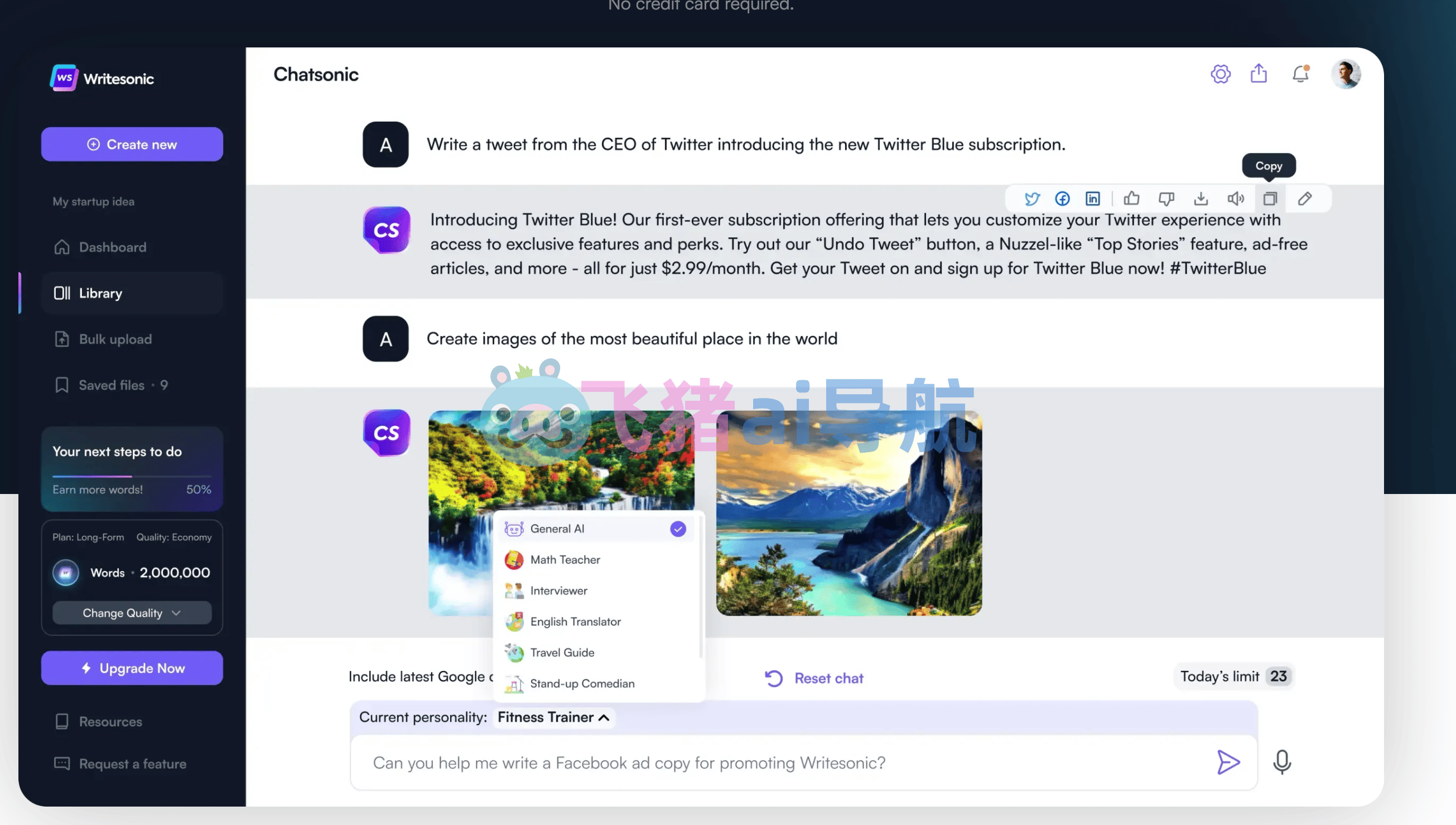The width and height of the screenshot is (1456, 825).
Task: Open notifications bell
Action: coord(1300,74)
